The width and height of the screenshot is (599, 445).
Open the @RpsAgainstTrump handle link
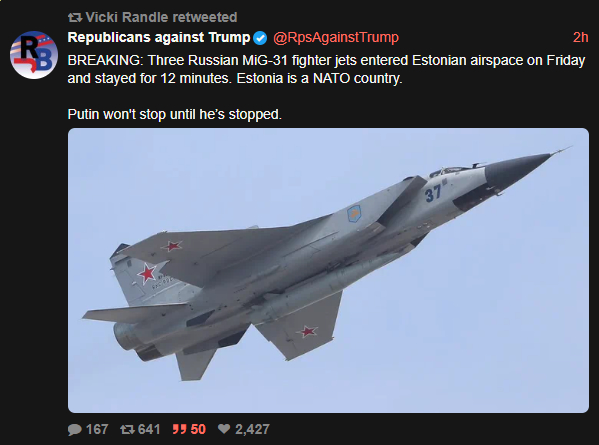(336, 37)
